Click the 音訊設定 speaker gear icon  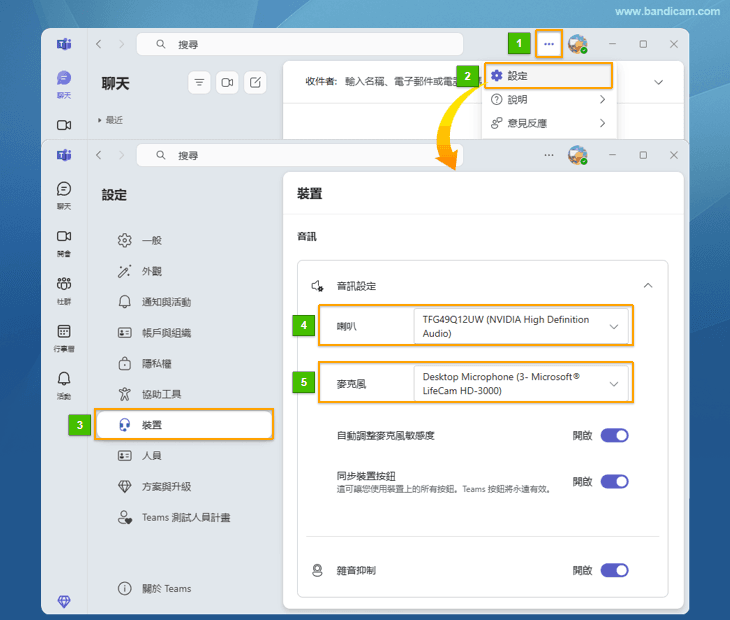coord(318,286)
